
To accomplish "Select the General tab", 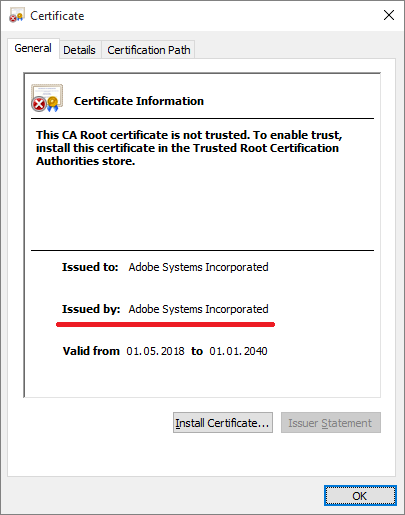I will (x=33, y=48).
